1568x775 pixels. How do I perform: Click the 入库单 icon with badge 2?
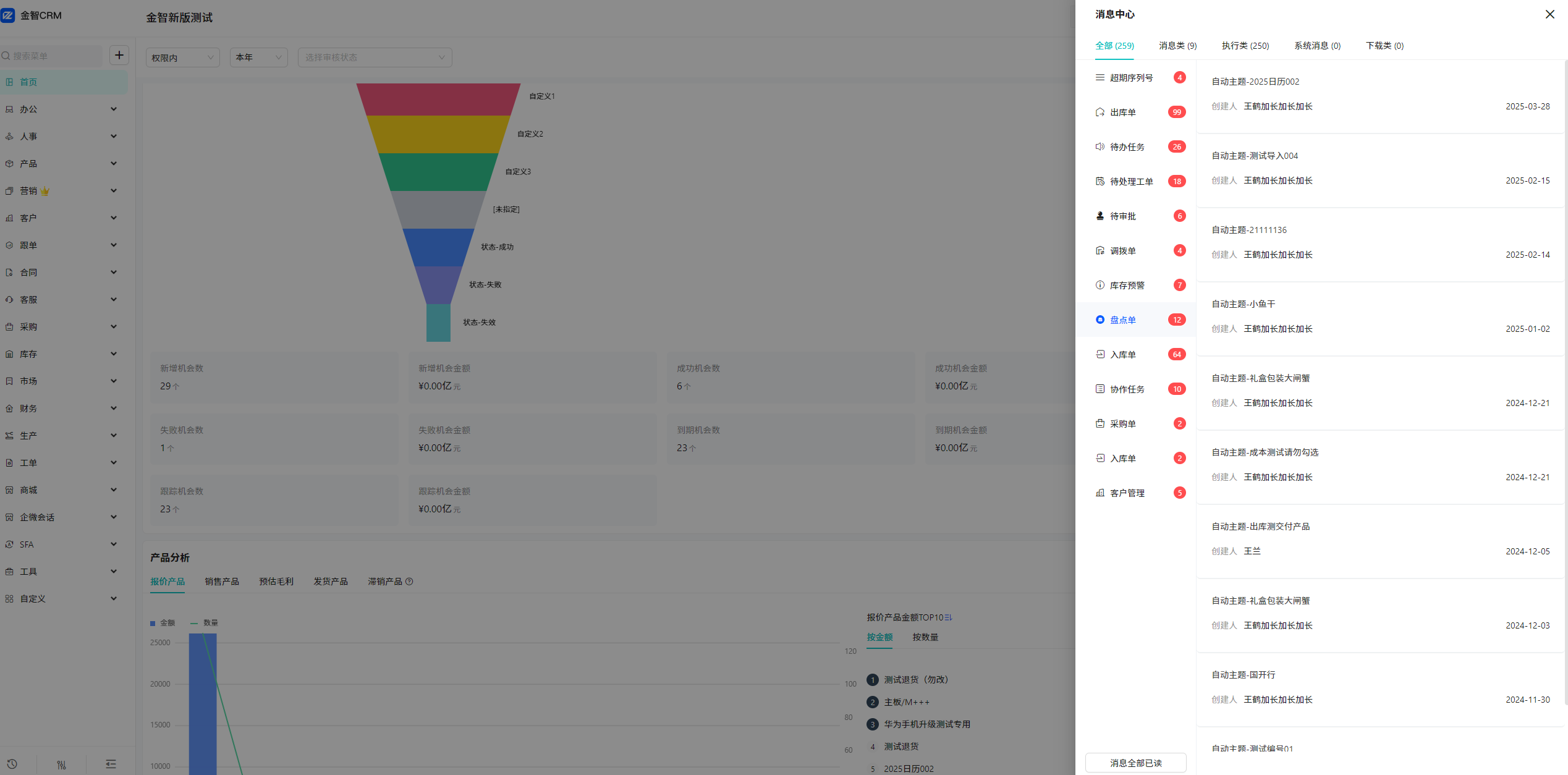click(x=1100, y=458)
